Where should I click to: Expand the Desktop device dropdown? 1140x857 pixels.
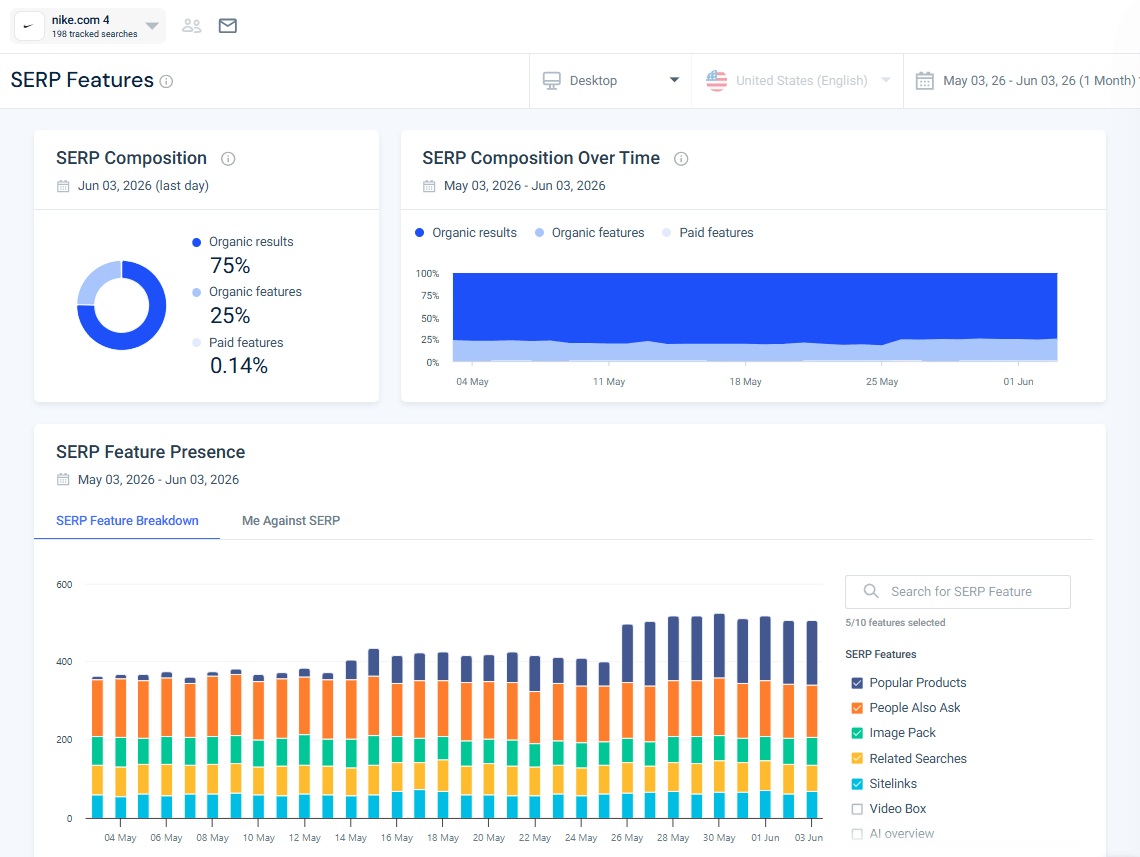click(x=674, y=80)
